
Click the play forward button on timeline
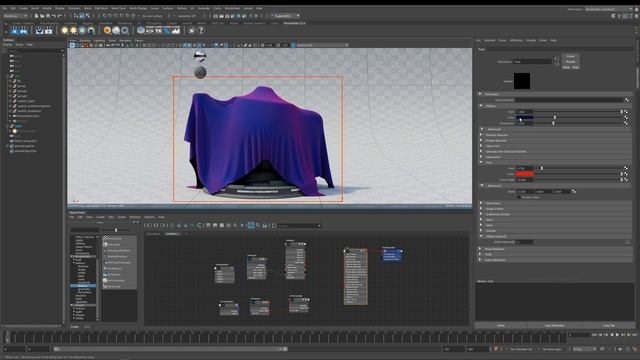point(617,335)
